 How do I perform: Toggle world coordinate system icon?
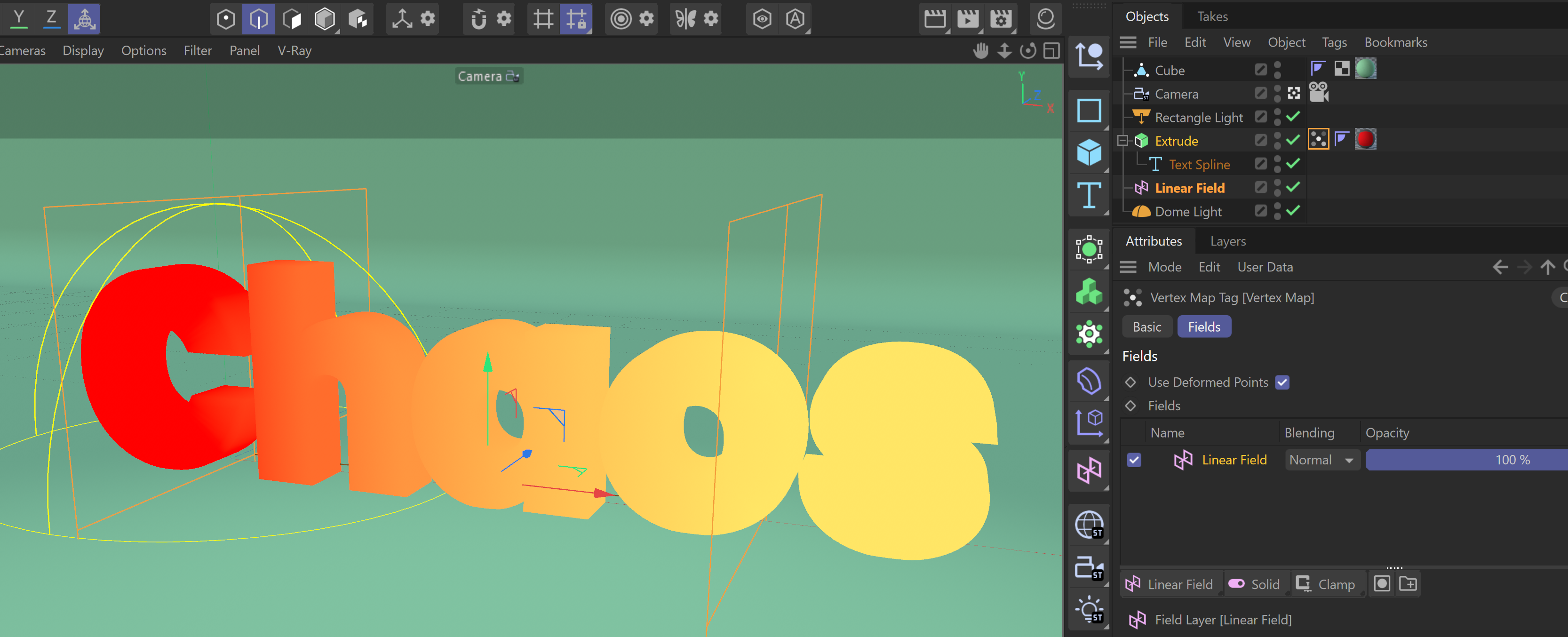(85, 18)
